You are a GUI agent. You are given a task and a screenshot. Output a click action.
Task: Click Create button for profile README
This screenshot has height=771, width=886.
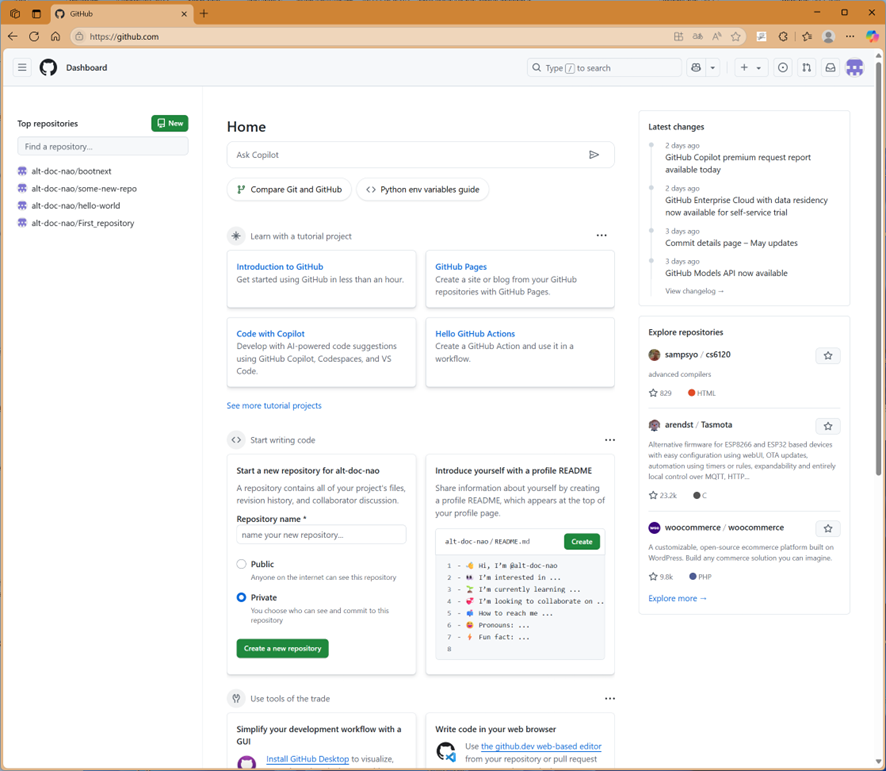coord(581,542)
